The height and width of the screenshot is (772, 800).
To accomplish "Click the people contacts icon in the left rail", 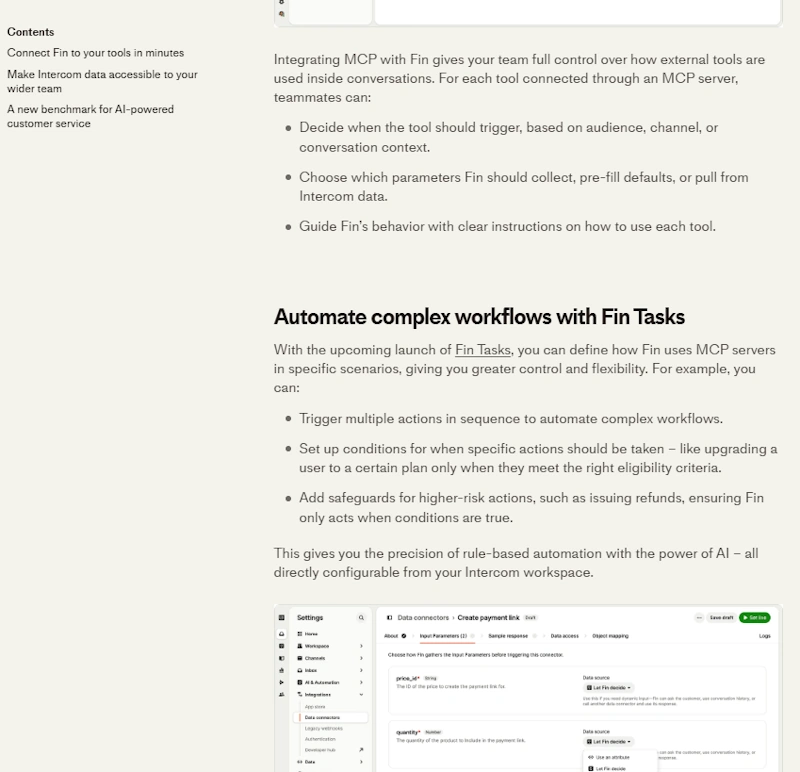I will tap(282, 694).
